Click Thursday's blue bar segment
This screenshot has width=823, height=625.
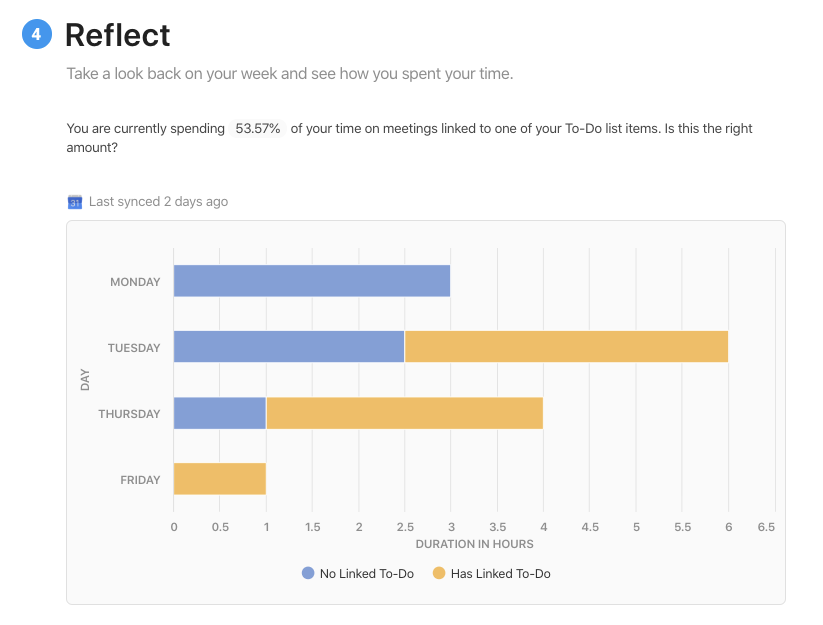pyautogui.click(x=219, y=414)
